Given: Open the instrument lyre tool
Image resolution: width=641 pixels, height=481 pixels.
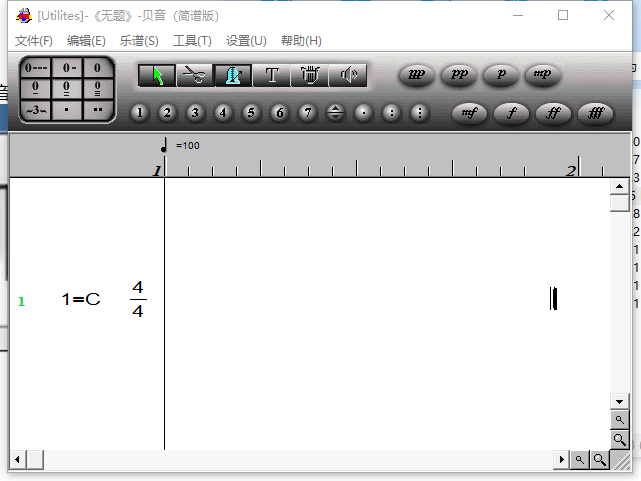Looking at the screenshot, I should pos(309,75).
